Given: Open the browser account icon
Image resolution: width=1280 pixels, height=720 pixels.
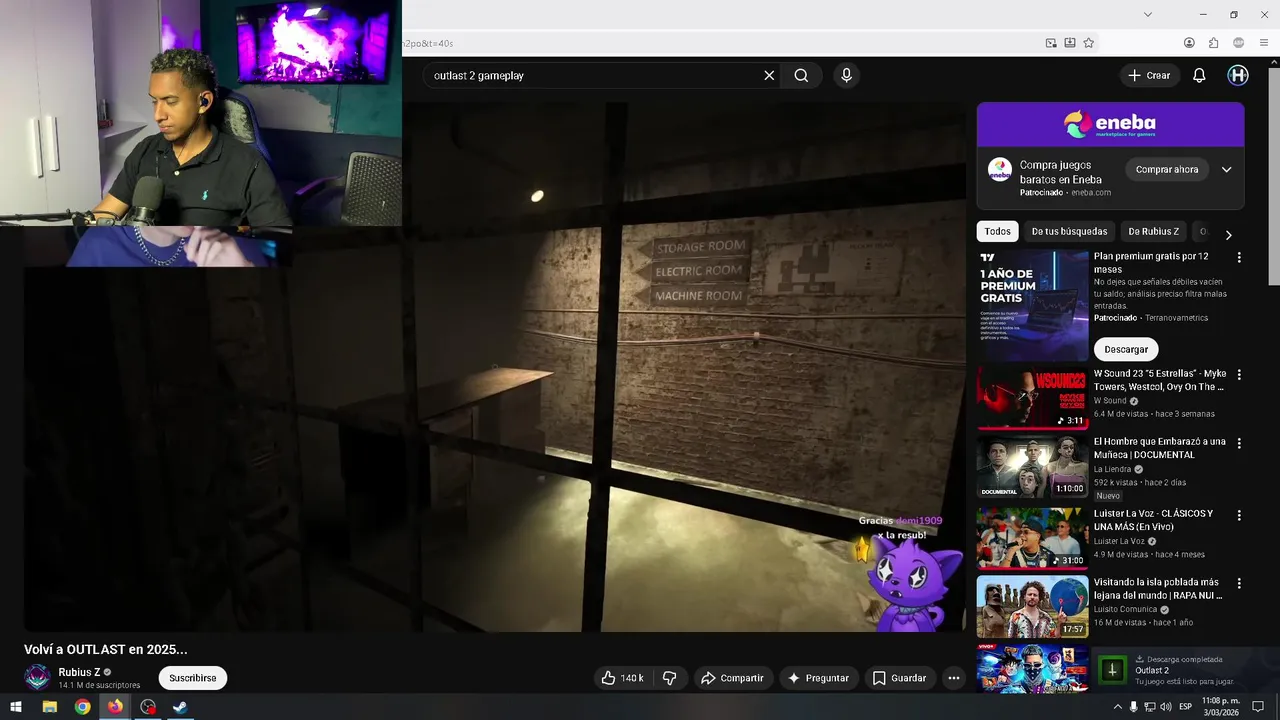Looking at the screenshot, I should pyautogui.click(x=1189, y=43).
